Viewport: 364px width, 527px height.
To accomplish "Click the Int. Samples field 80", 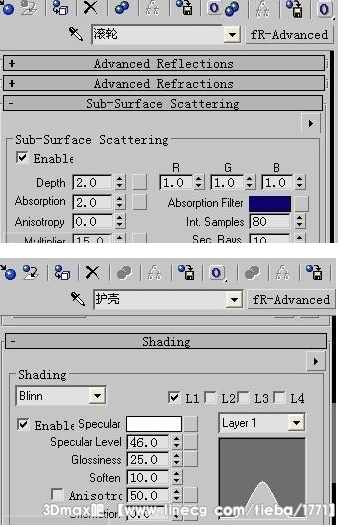I will (269, 221).
